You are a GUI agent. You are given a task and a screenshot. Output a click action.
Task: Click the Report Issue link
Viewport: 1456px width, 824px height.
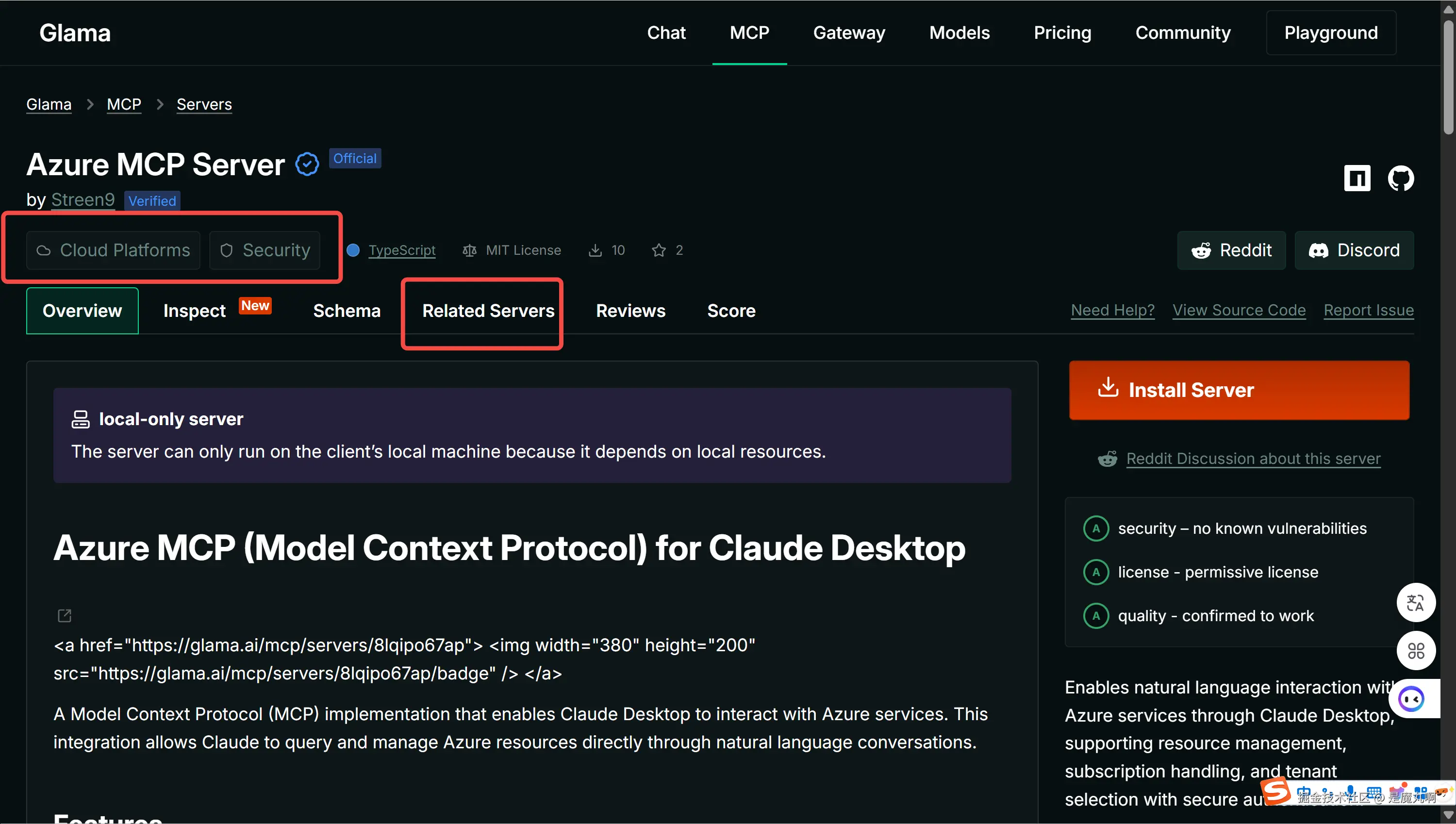[1368, 310]
